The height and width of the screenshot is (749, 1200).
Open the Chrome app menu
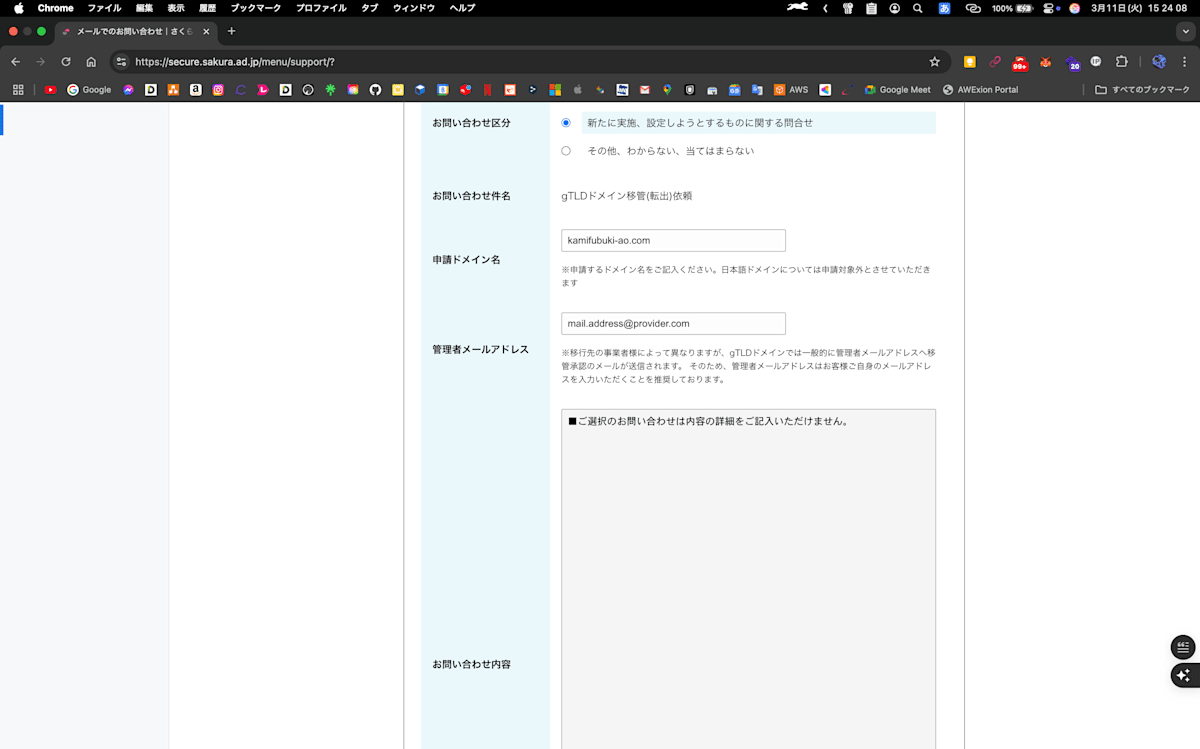point(56,8)
